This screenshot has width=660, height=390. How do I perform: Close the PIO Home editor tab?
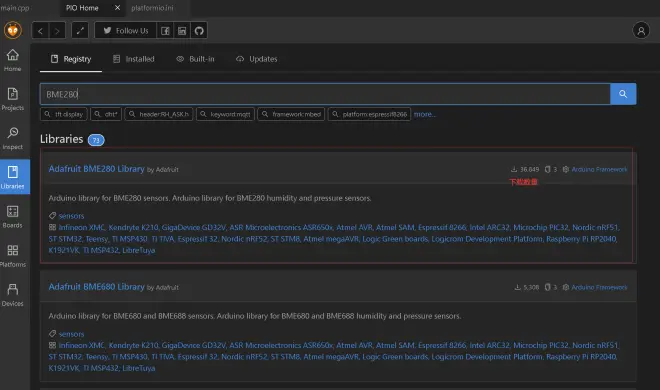[x=117, y=8]
